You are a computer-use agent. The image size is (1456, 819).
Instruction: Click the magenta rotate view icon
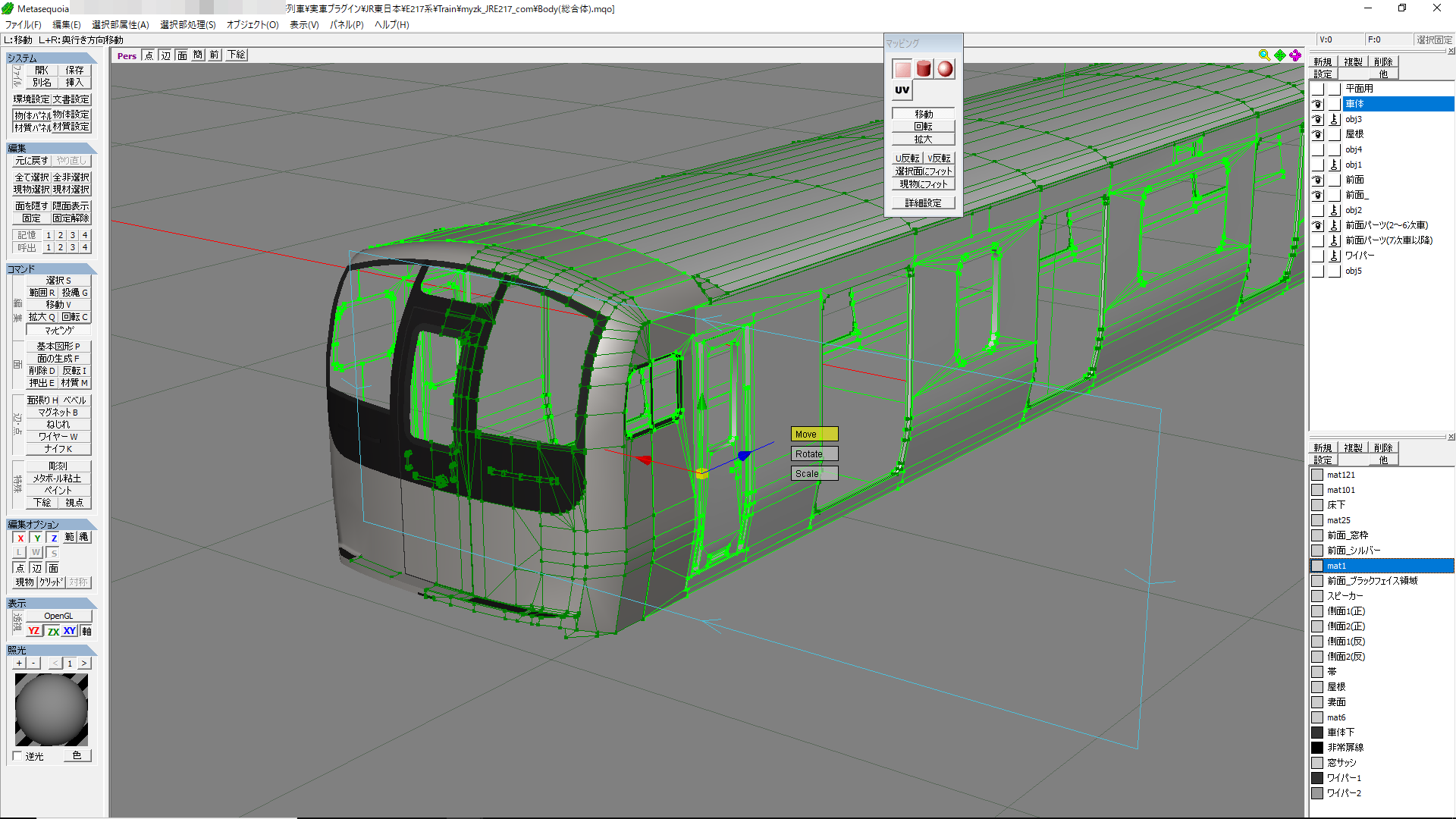(x=1296, y=55)
